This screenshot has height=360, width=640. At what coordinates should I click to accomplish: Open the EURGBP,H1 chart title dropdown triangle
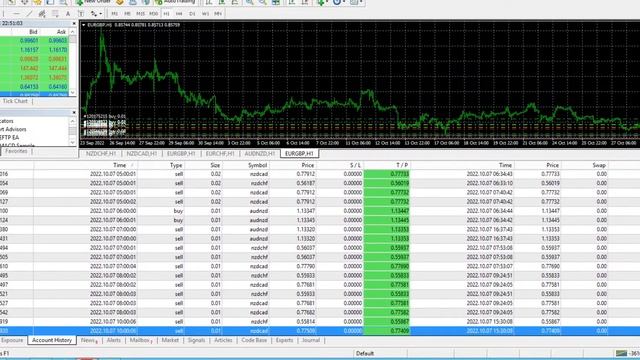[x=83, y=25]
